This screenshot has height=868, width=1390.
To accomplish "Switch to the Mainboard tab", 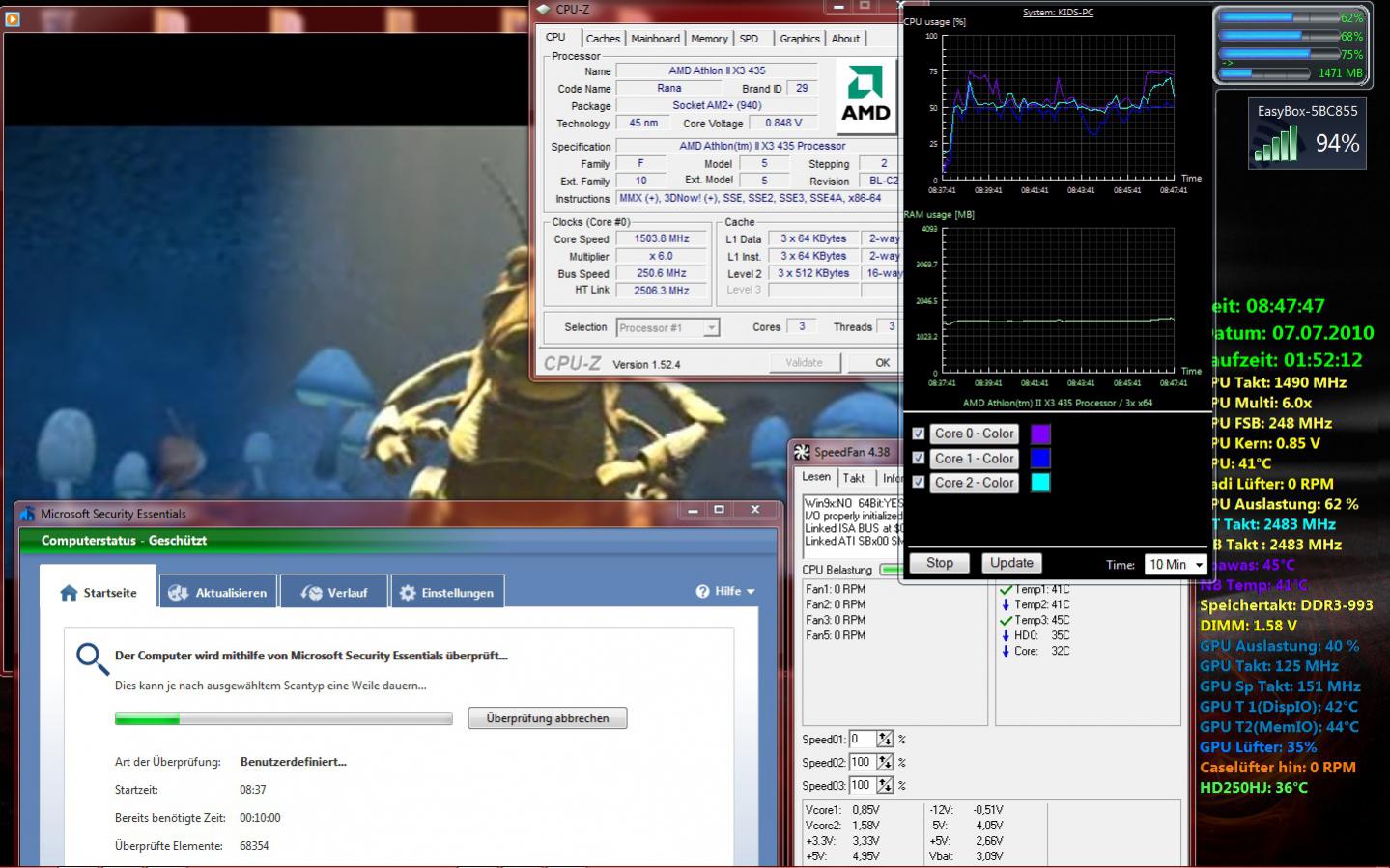I will click(655, 39).
